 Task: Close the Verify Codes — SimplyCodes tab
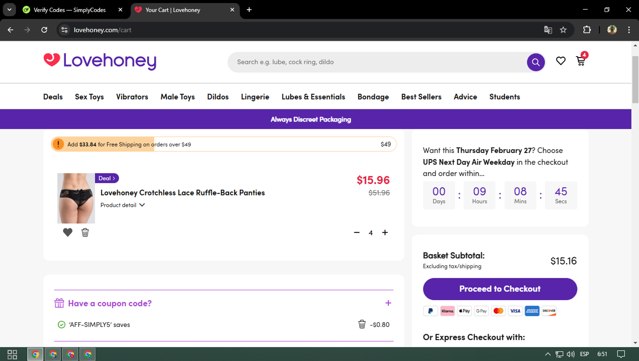(x=120, y=10)
